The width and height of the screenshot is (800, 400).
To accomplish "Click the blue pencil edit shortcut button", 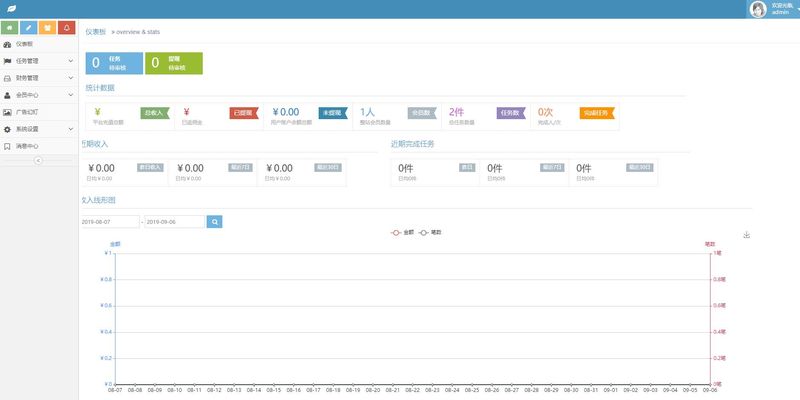I will [x=28, y=28].
